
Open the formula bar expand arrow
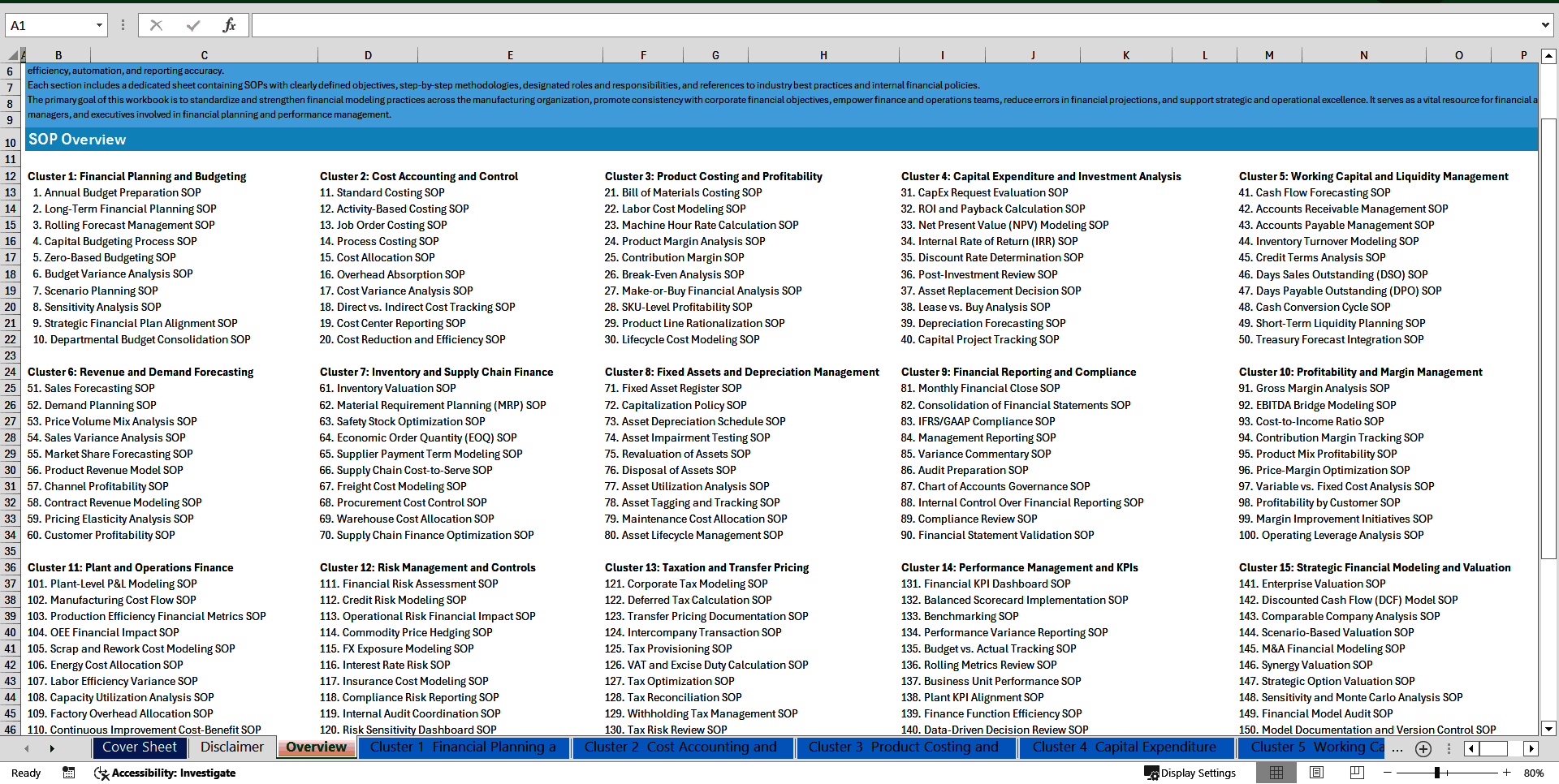tap(1545, 25)
